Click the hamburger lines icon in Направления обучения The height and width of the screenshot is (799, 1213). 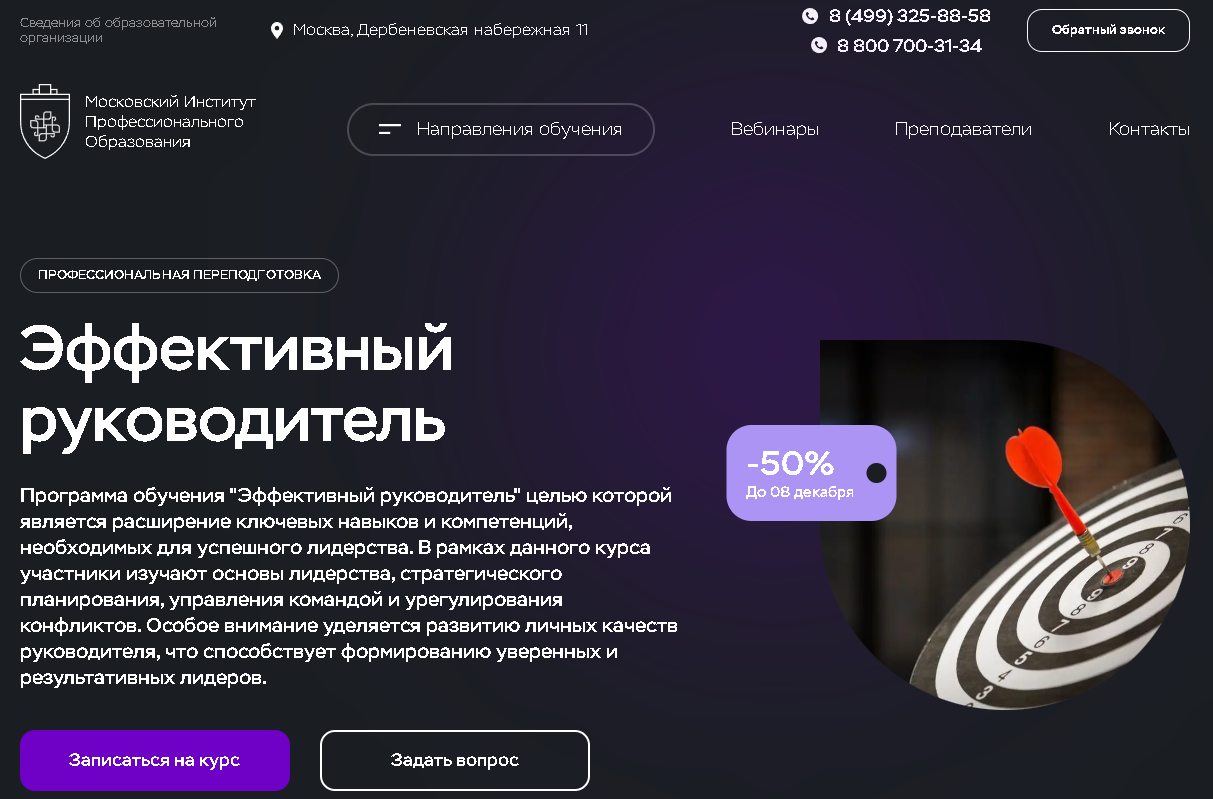click(390, 129)
